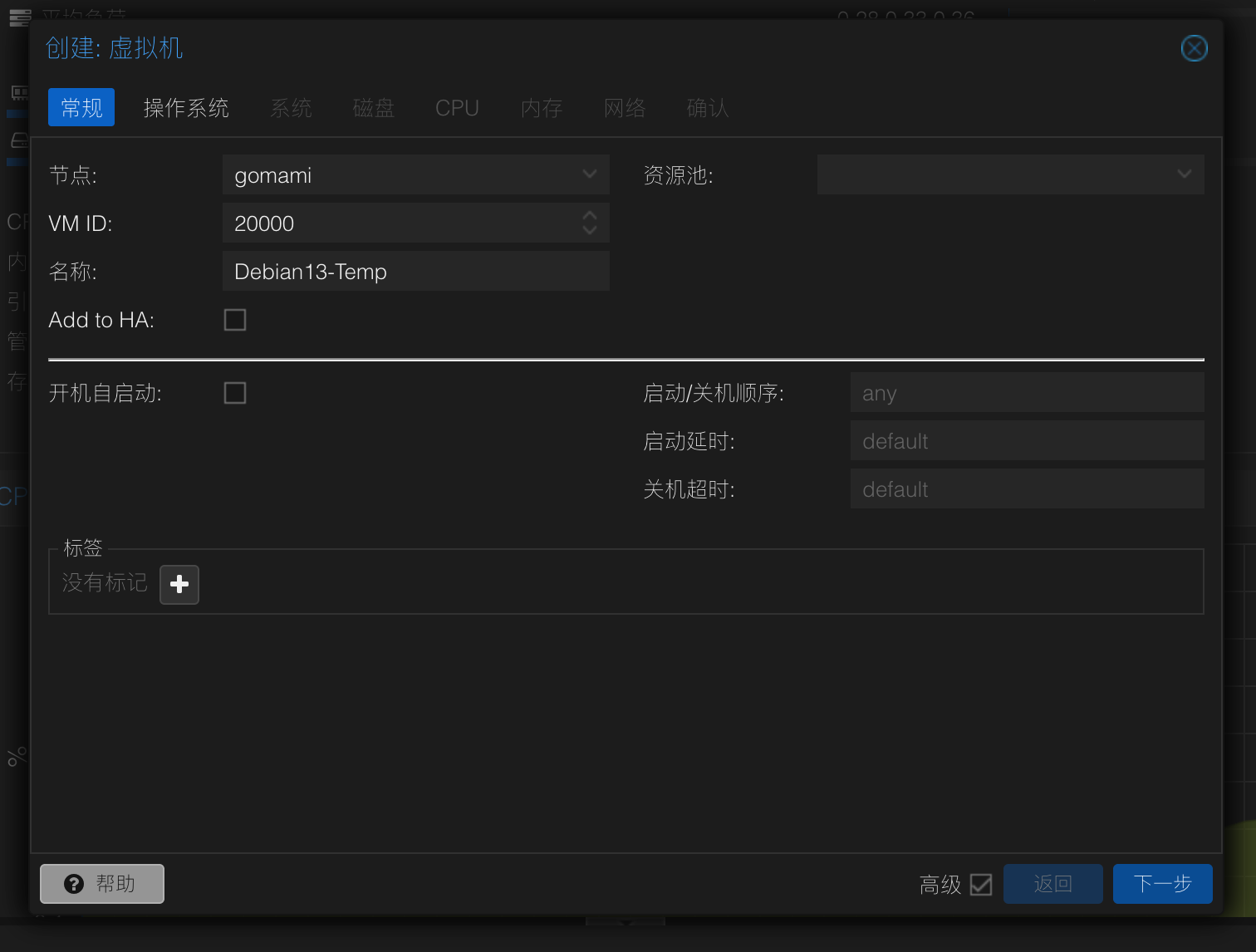The width and height of the screenshot is (1256, 952).
Task: Click the 返回 back button
Action: coord(1052,884)
